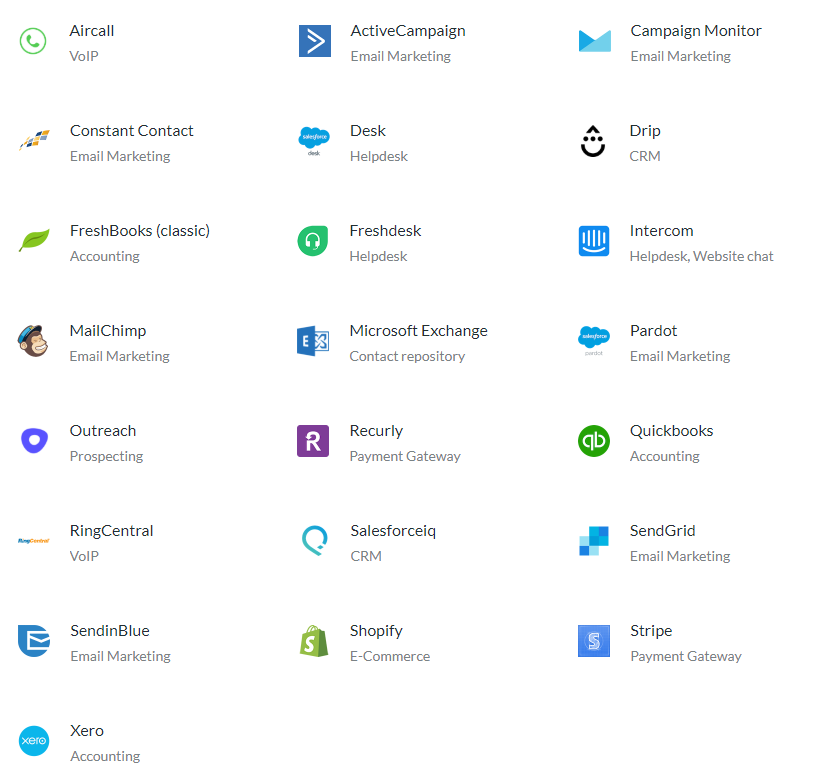Click 'Email Marketing' under MailChimp
This screenshot has height=779, width=832.
[x=119, y=356]
